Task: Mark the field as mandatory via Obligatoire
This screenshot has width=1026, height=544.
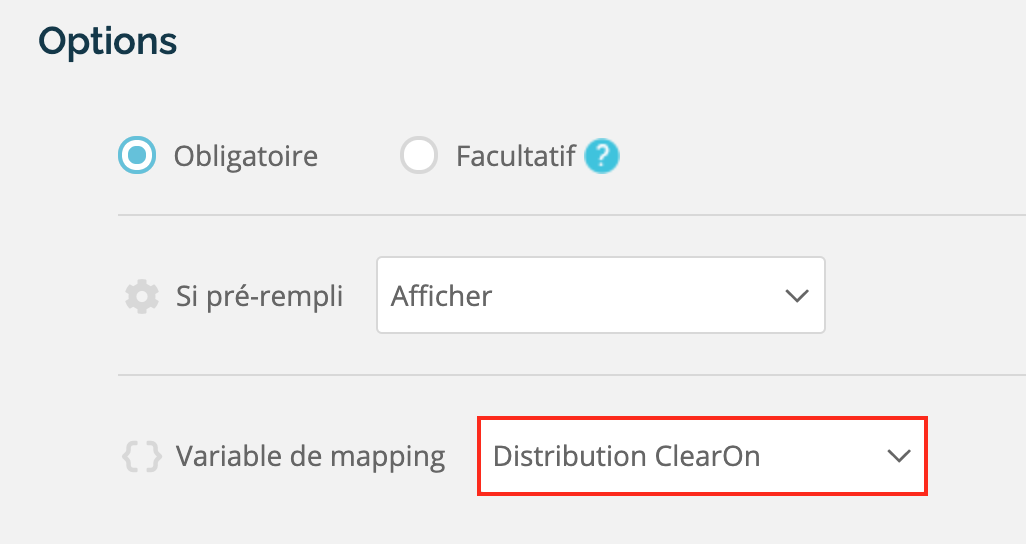Action: coord(137,155)
